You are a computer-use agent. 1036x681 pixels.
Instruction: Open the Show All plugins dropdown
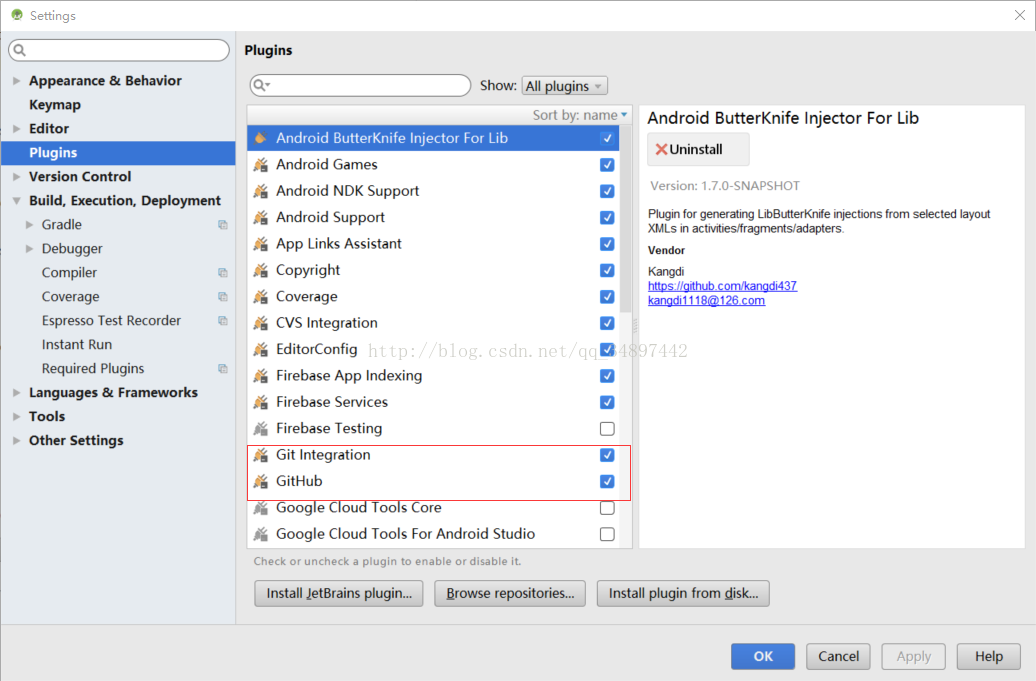click(565, 86)
